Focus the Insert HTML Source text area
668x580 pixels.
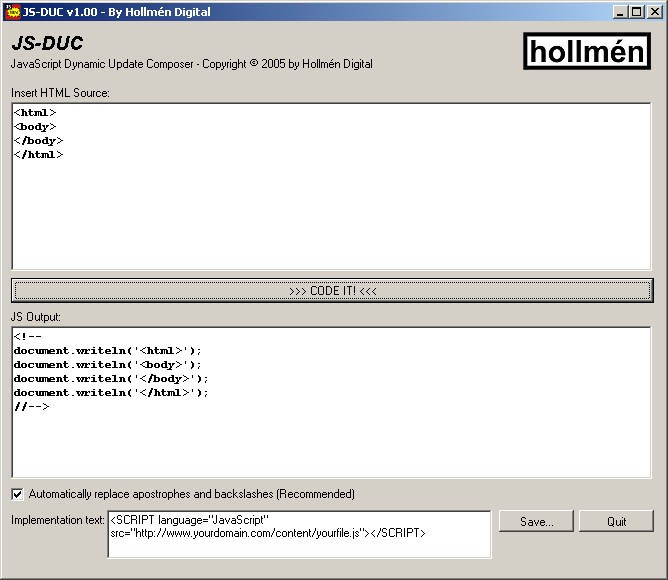[x=331, y=186]
